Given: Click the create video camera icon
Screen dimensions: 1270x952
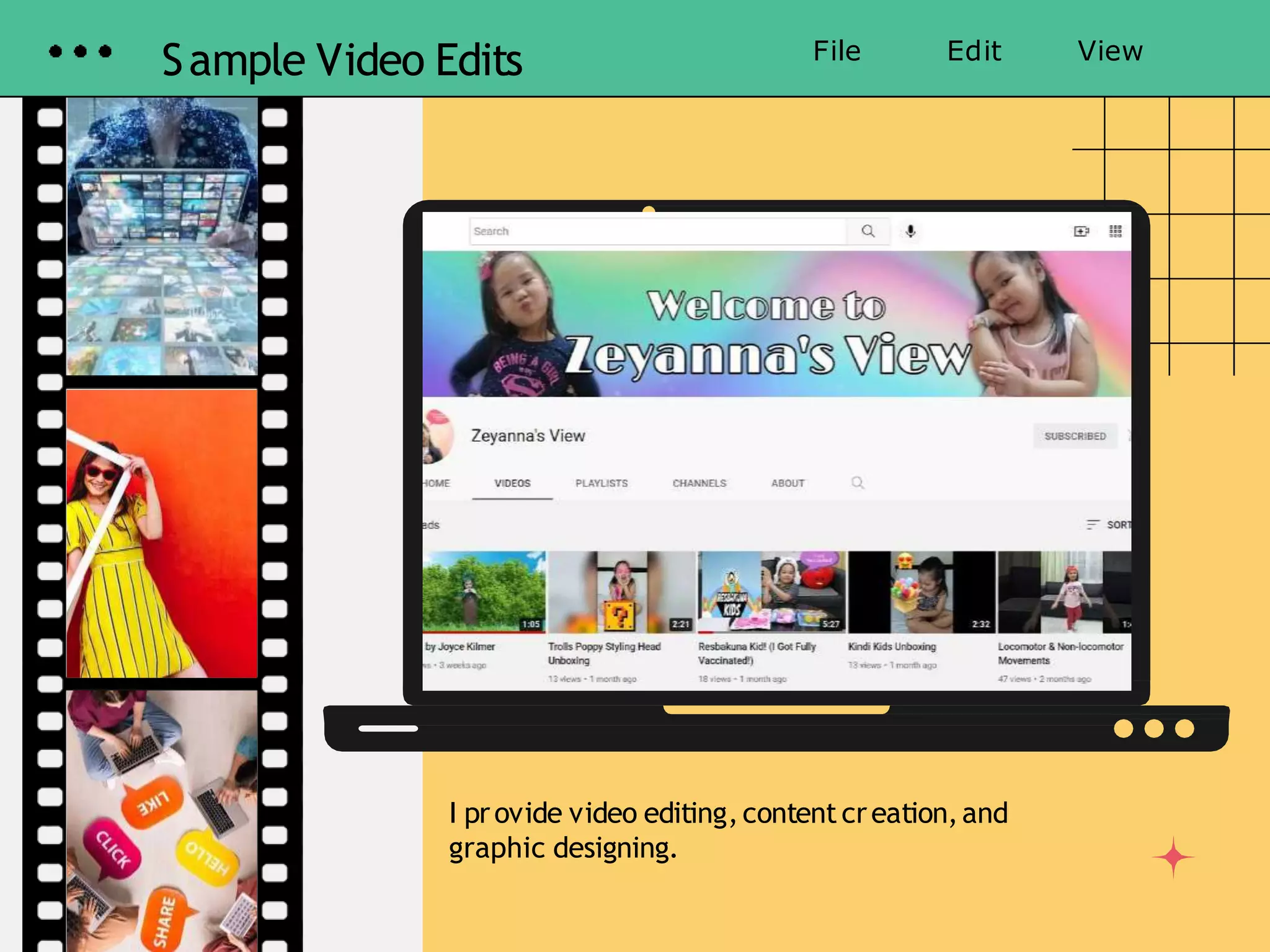Looking at the screenshot, I should pyautogui.click(x=1081, y=231).
